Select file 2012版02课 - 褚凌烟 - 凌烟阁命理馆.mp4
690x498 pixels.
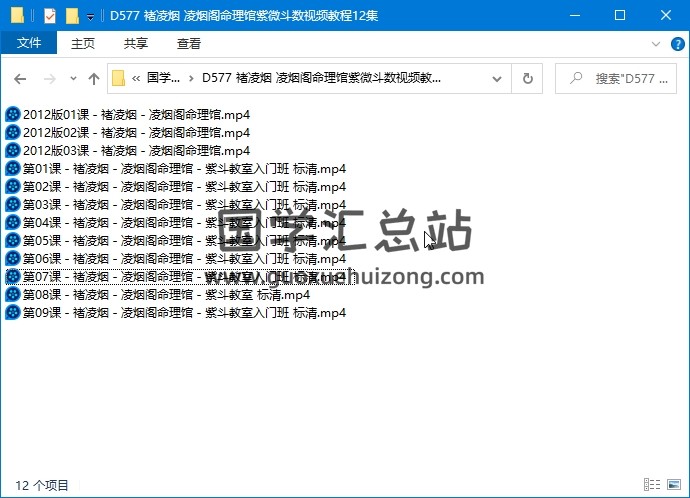pyautogui.click(x=136, y=133)
